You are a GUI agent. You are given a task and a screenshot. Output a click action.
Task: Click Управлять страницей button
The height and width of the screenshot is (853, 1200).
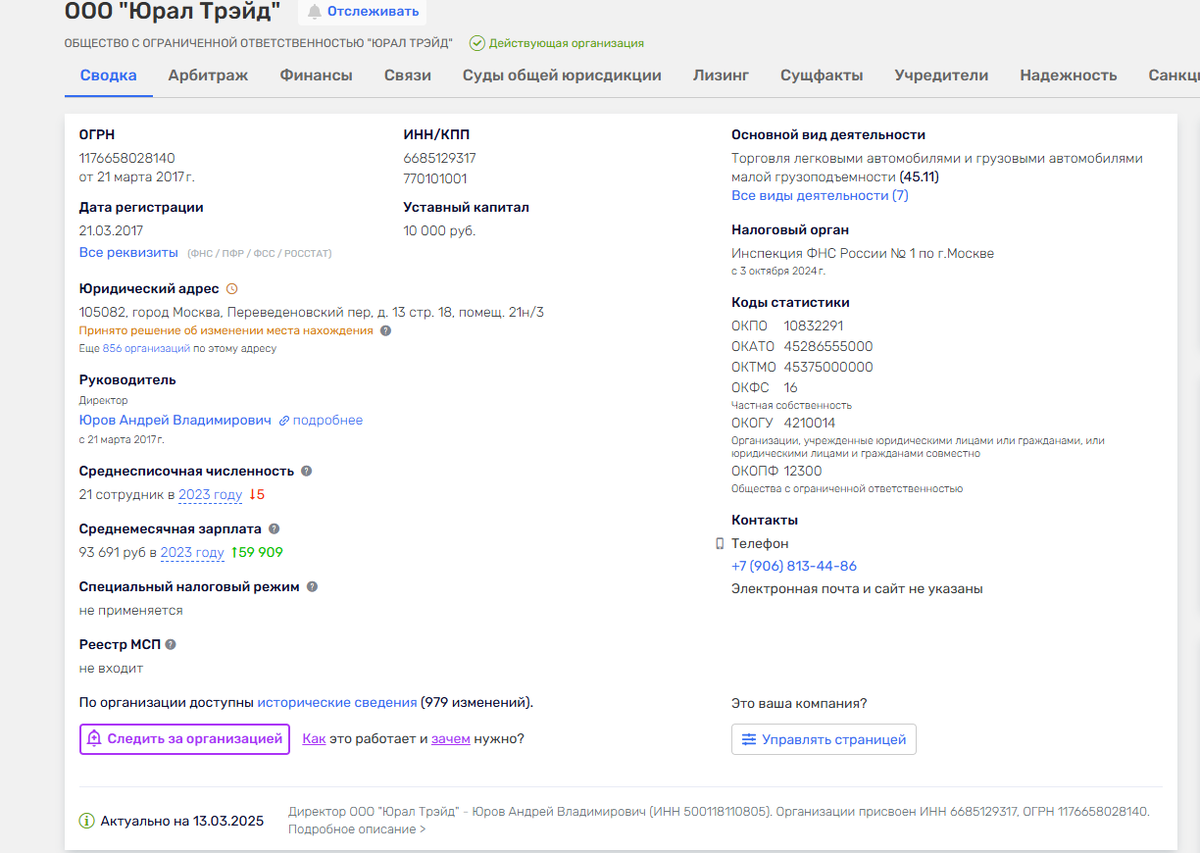(824, 740)
